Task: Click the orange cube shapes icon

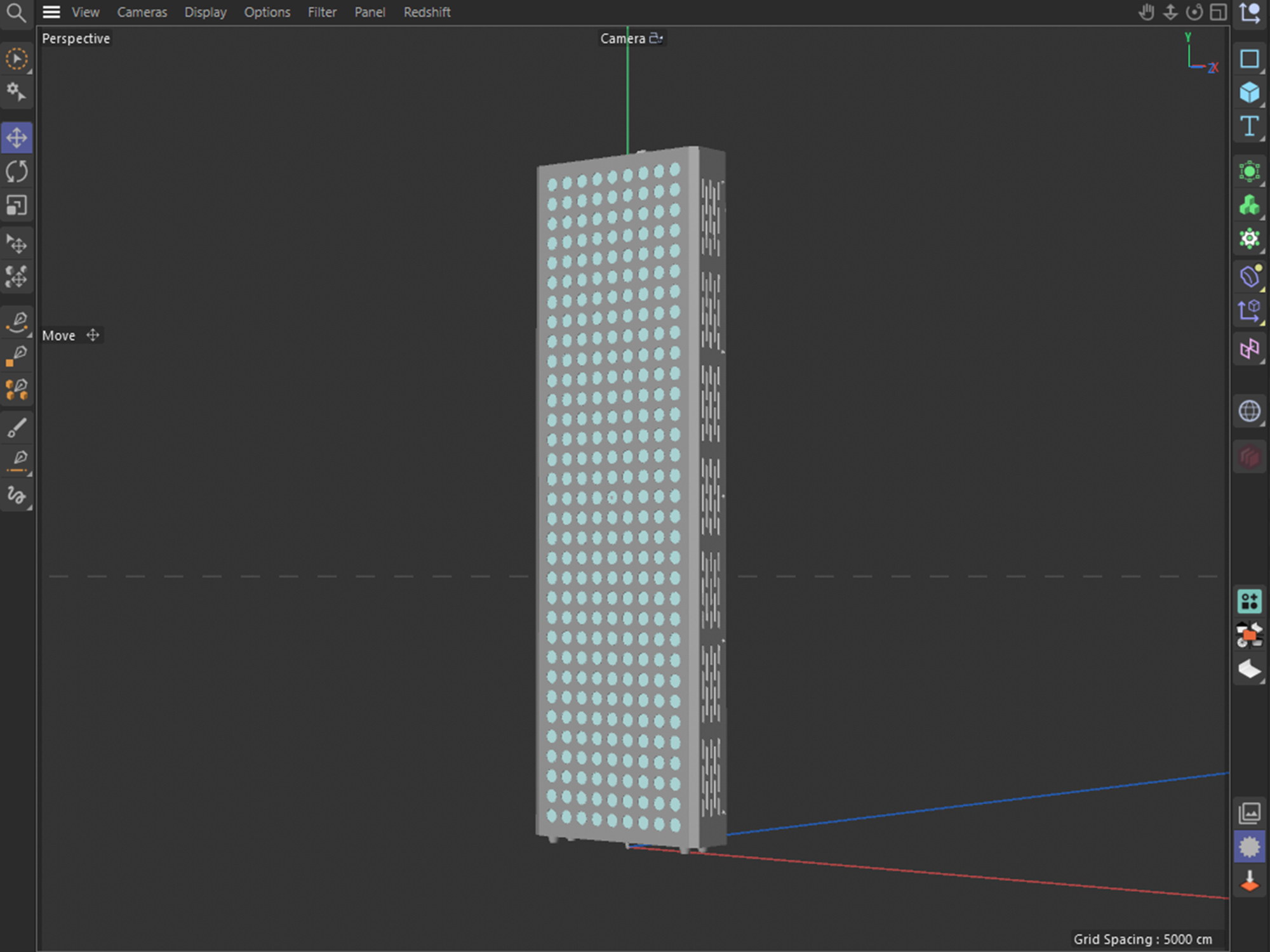Action: click(1250, 635)
